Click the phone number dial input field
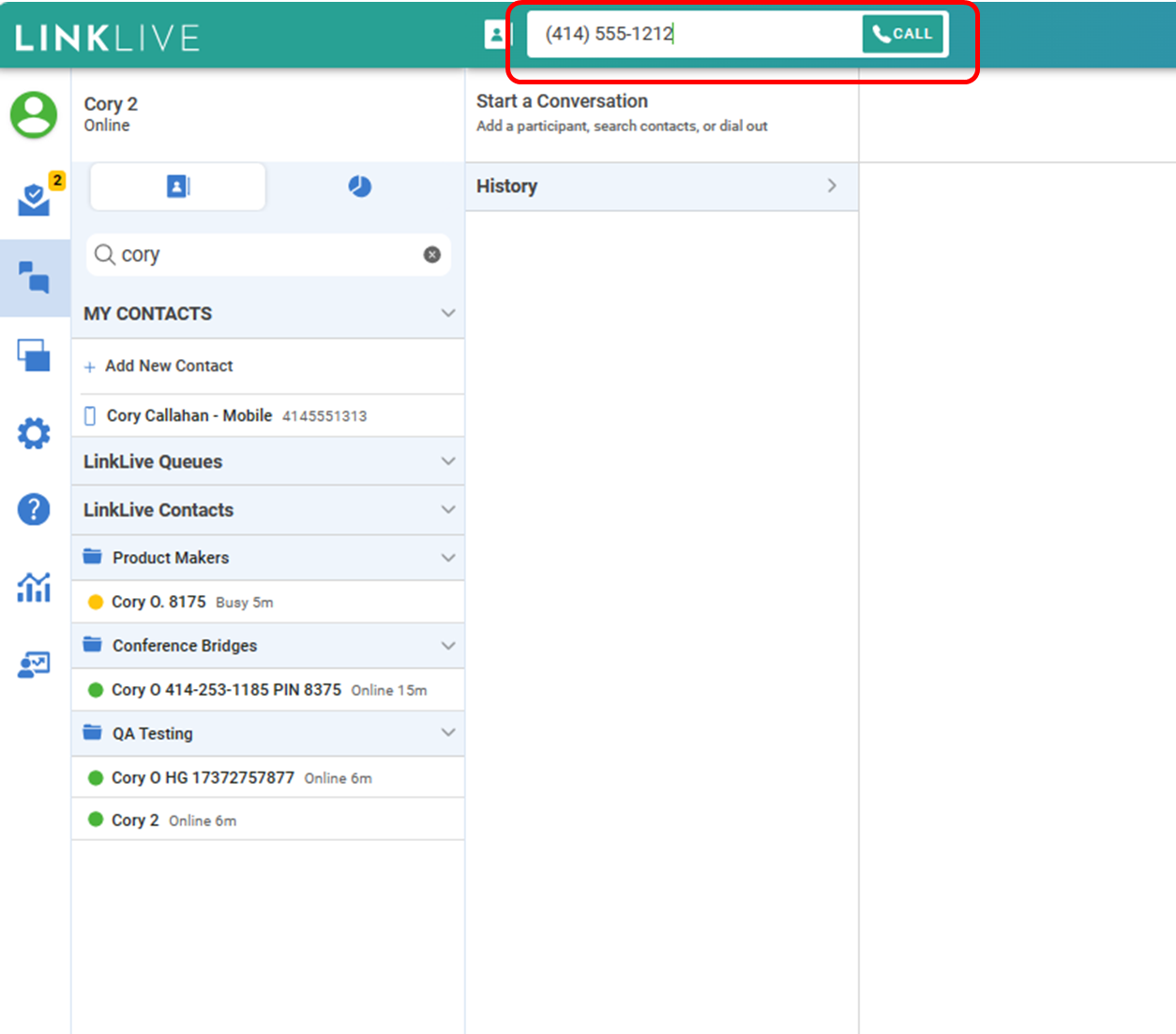Image resolution: width=1176 pixels, height=1034 pixels. pos(694,35)
